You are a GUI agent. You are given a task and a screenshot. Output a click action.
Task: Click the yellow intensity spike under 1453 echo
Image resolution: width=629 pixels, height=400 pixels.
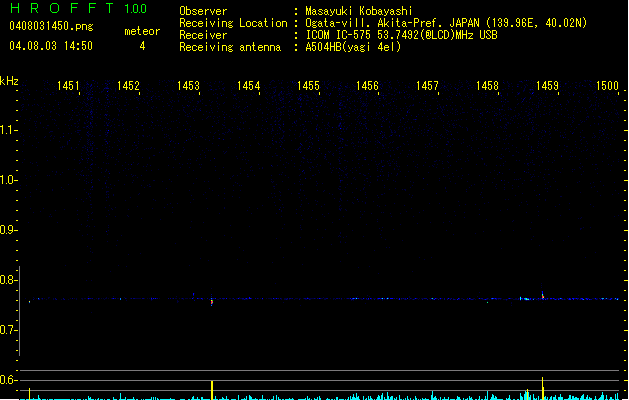point(212,390)
